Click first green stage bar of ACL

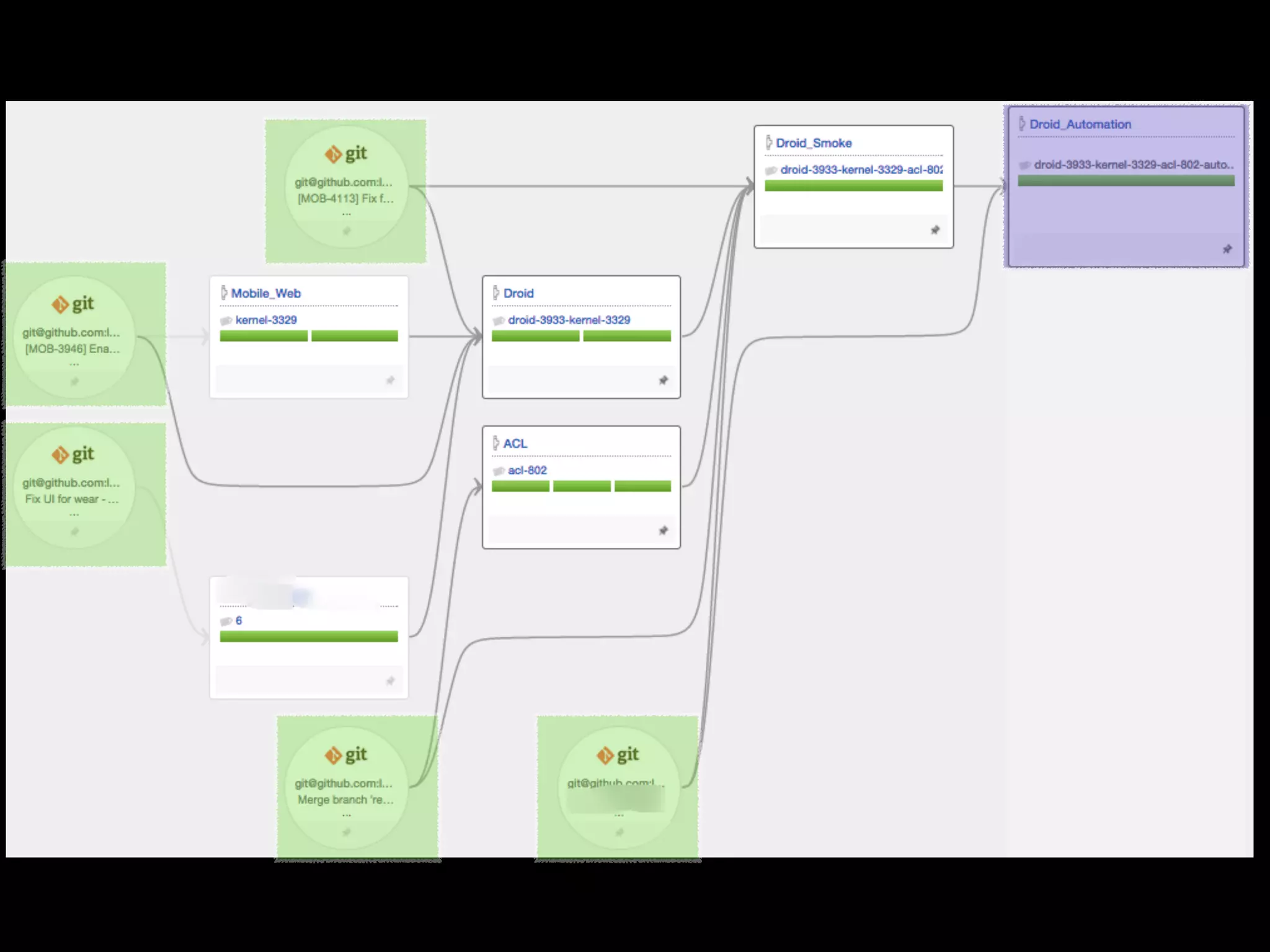[520, 487]
